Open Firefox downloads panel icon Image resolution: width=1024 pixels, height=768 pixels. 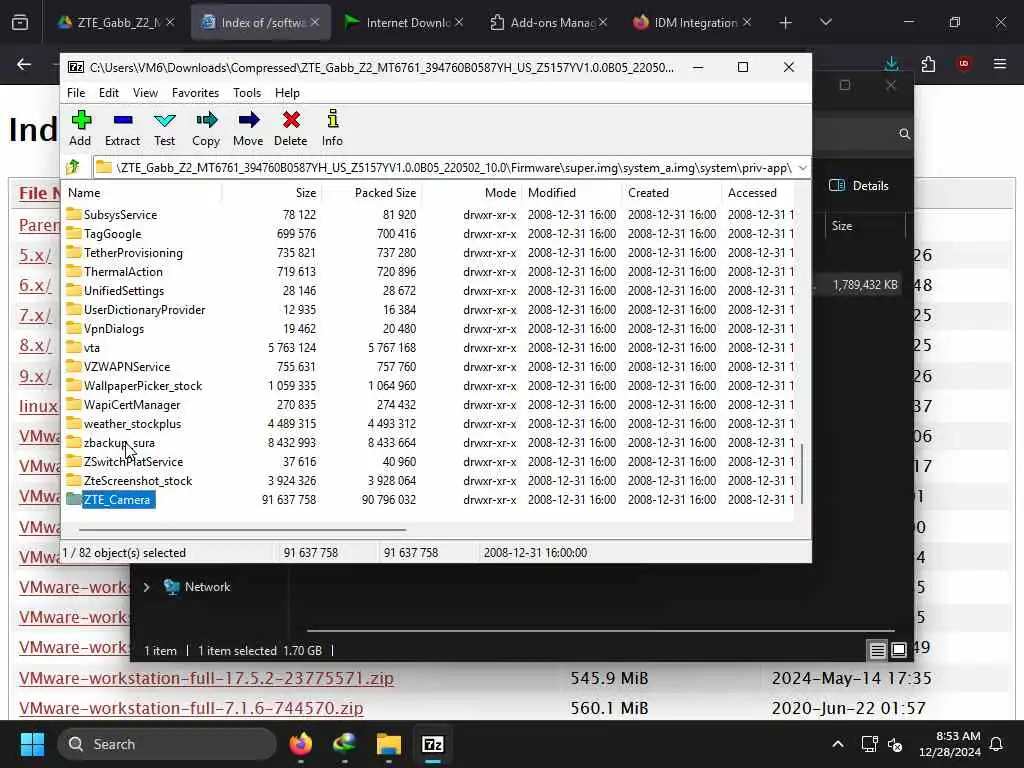(891, 64)
